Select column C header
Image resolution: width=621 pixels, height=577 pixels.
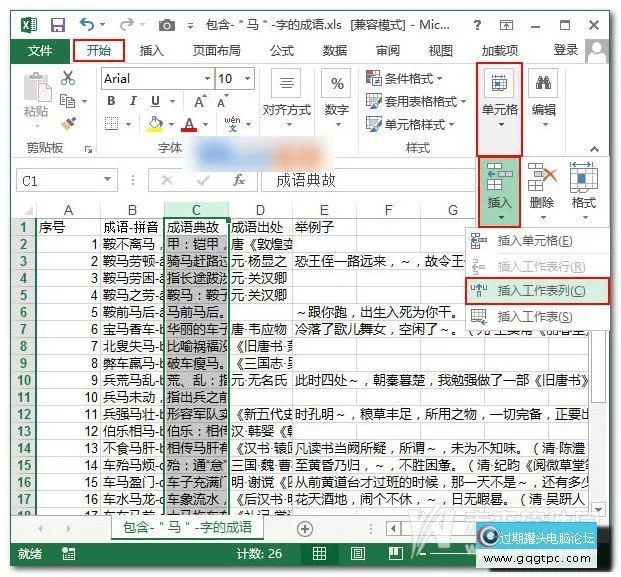(196, 210)
